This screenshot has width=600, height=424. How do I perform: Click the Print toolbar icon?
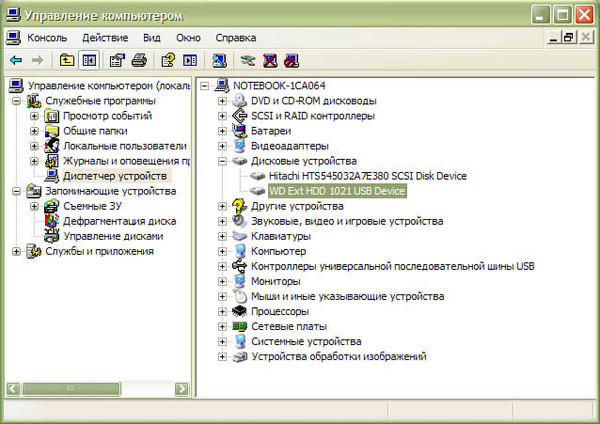click(140, 60)
